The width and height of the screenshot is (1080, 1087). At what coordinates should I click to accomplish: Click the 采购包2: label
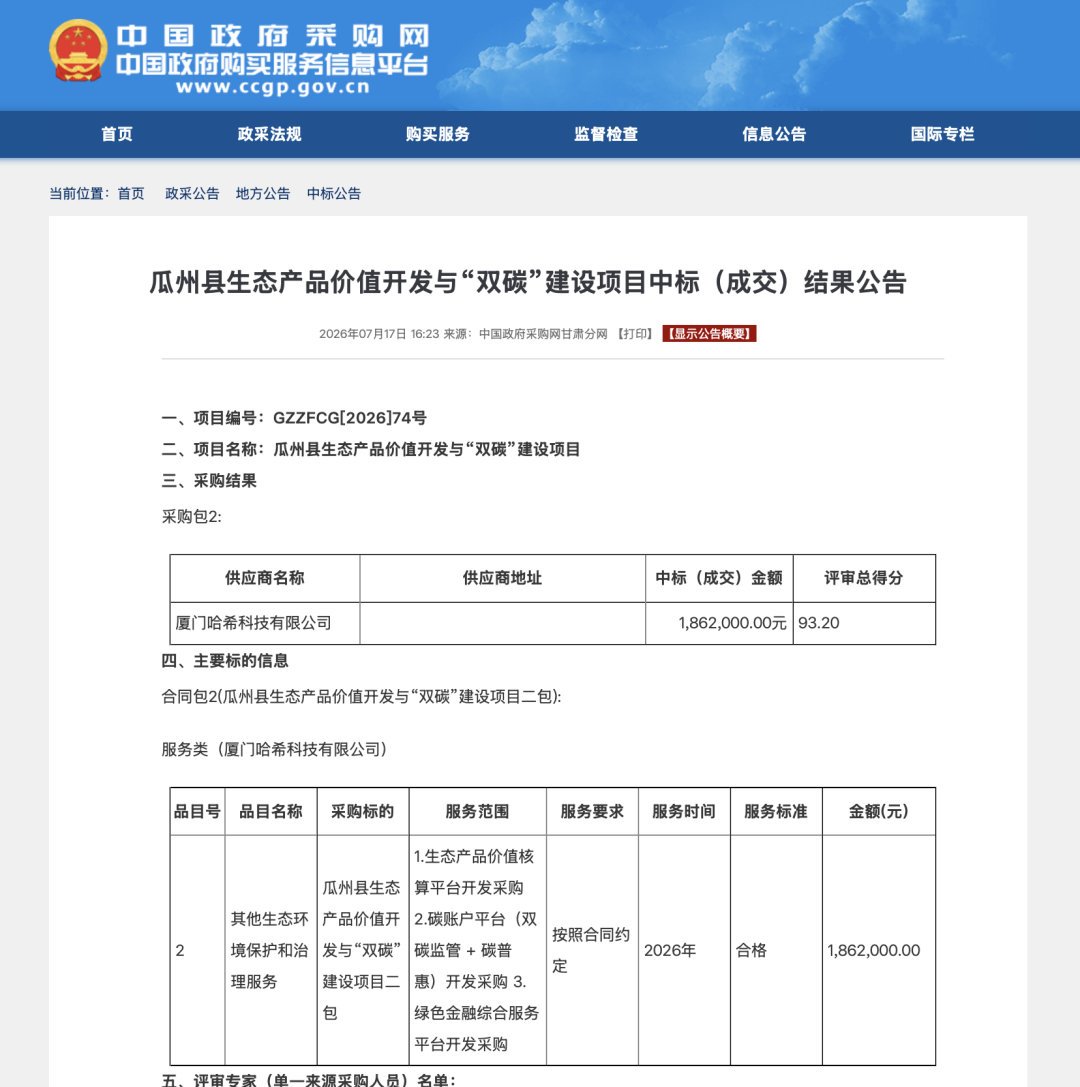192,516
